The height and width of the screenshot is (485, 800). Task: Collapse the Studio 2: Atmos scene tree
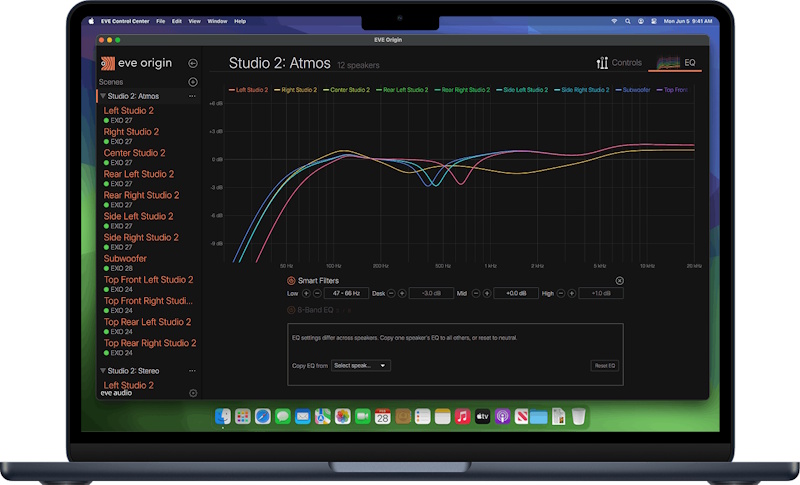(x=103, y=96)
